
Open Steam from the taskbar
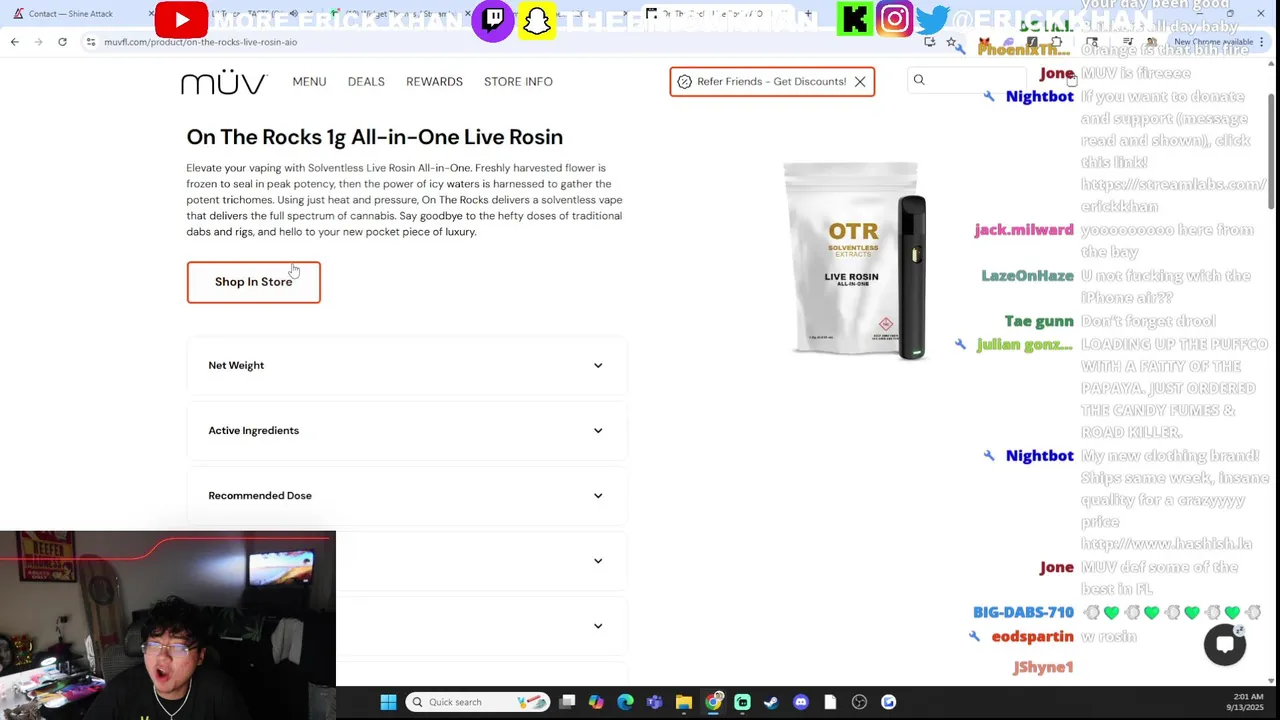tap(771, 702)
